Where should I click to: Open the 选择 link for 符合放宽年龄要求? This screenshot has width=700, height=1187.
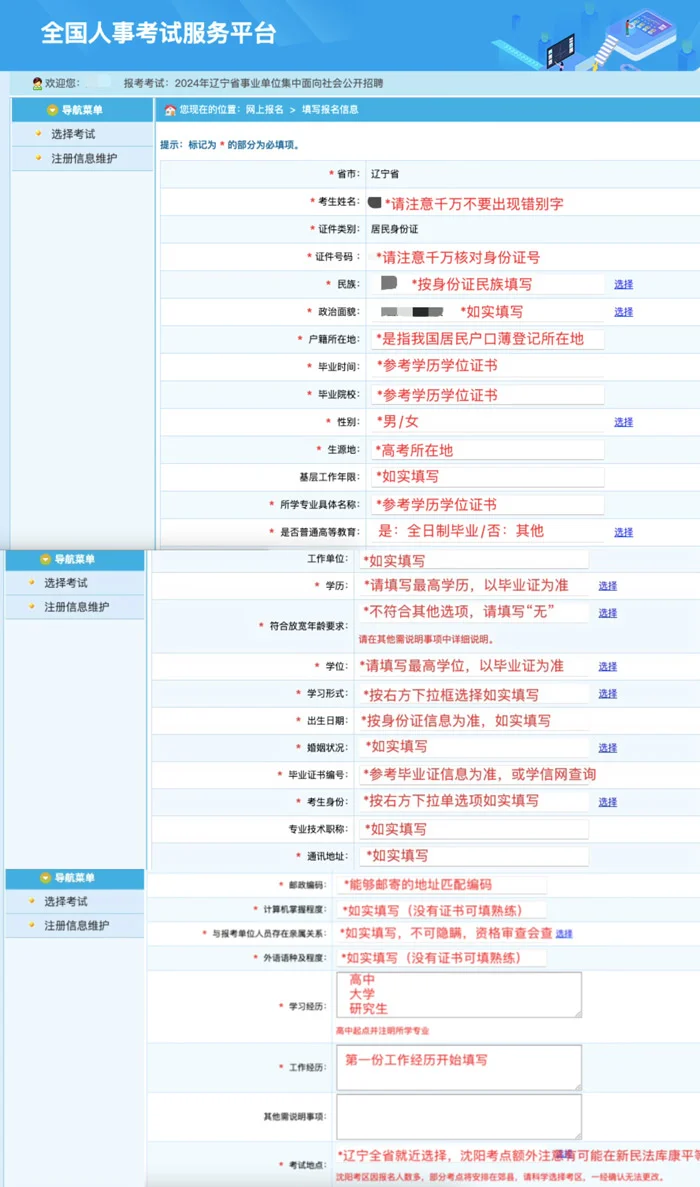(x=608, y=613)
